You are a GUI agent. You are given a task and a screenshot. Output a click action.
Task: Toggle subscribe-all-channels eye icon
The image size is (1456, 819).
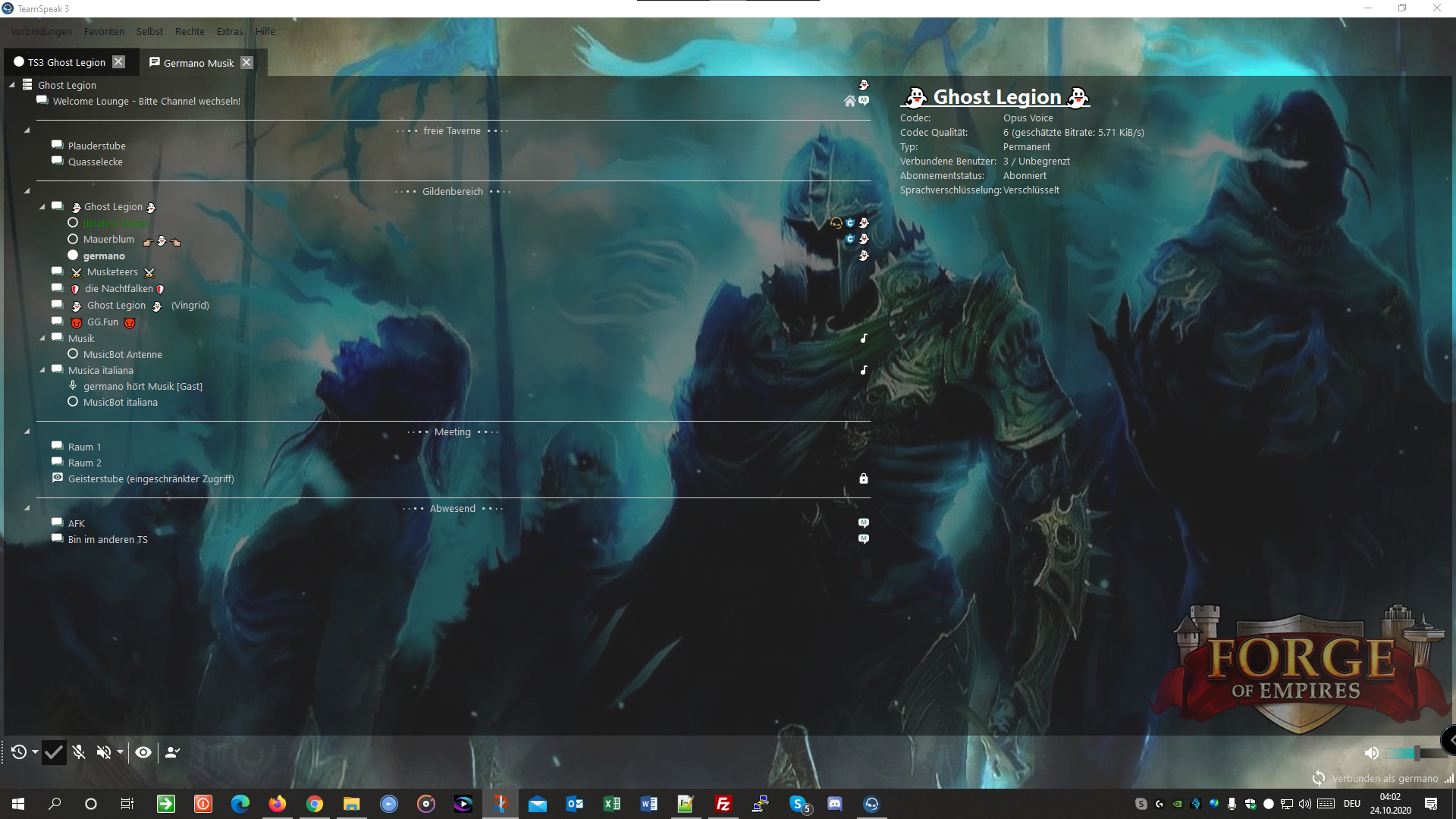click(x=143, y=752)
